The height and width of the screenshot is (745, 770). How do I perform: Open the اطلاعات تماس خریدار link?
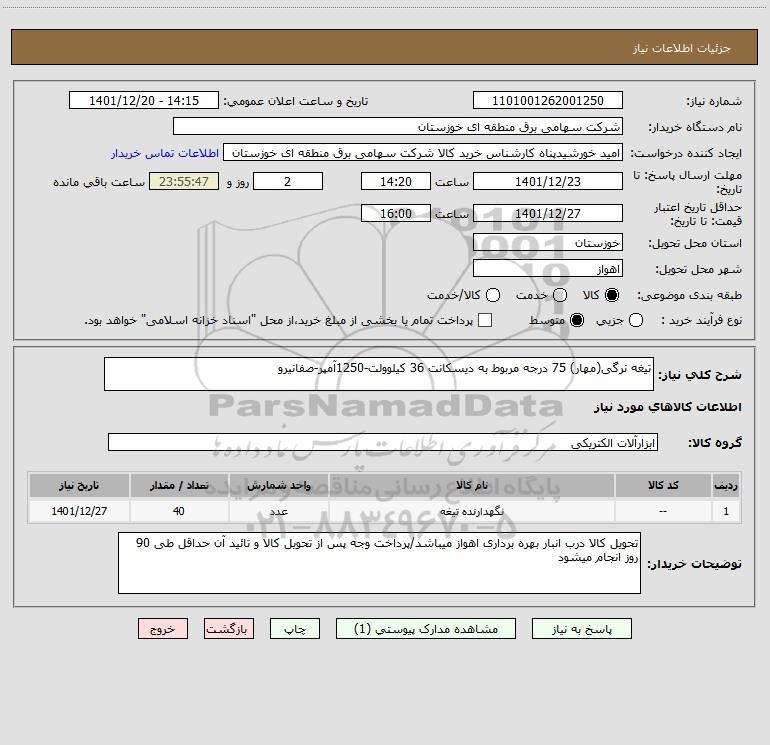pyautogui.click(x=165, y=153)
